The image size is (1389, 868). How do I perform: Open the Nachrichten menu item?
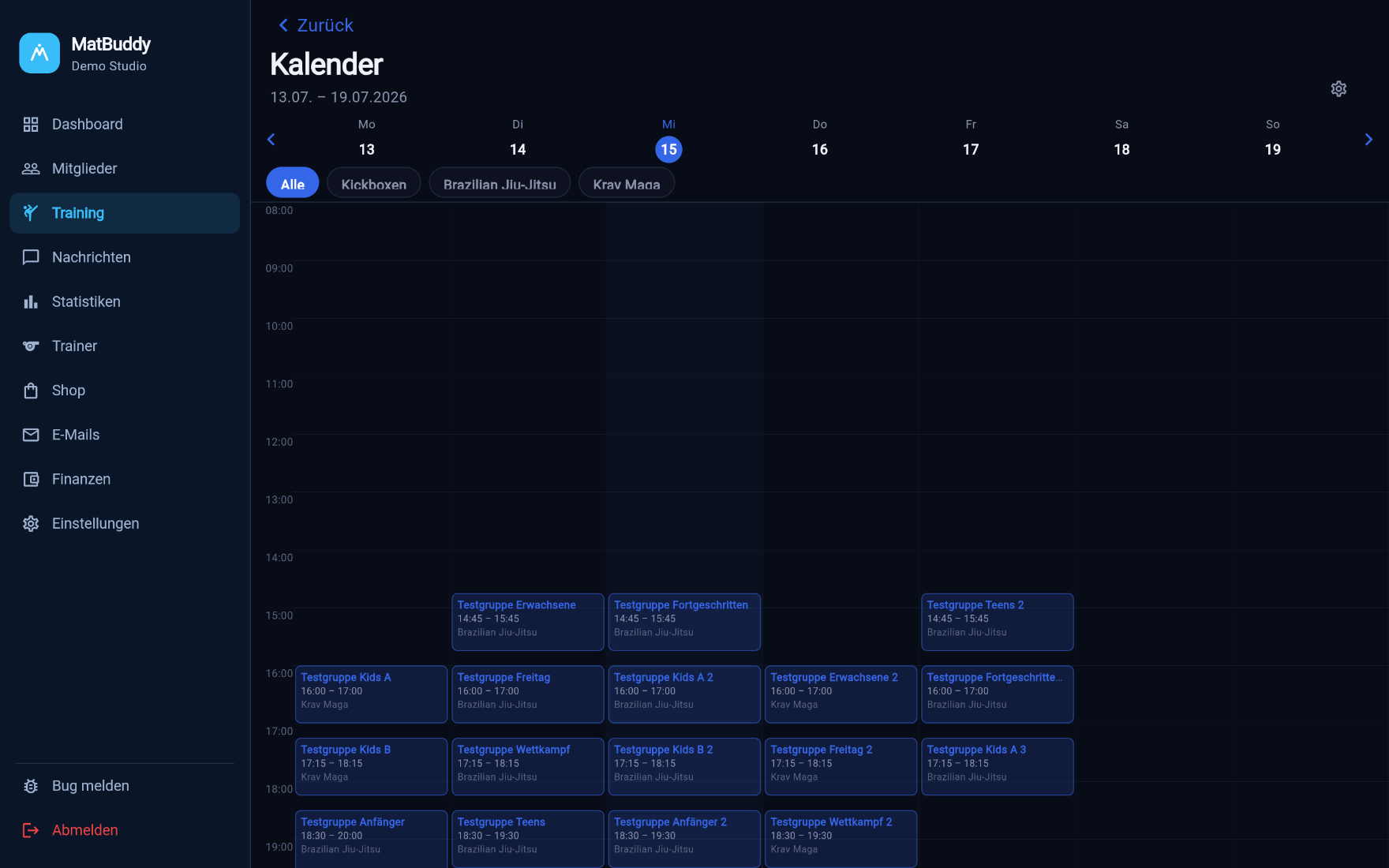[x=125, y=257]
